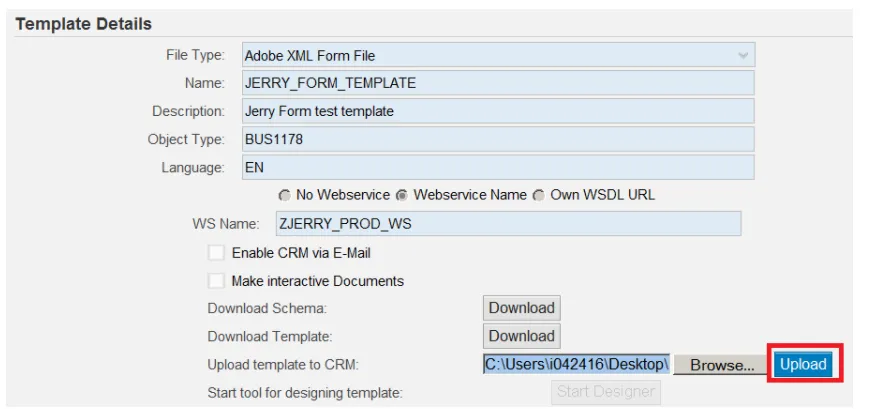
Task: Click the Description input field
Action: tap(498, 111)
